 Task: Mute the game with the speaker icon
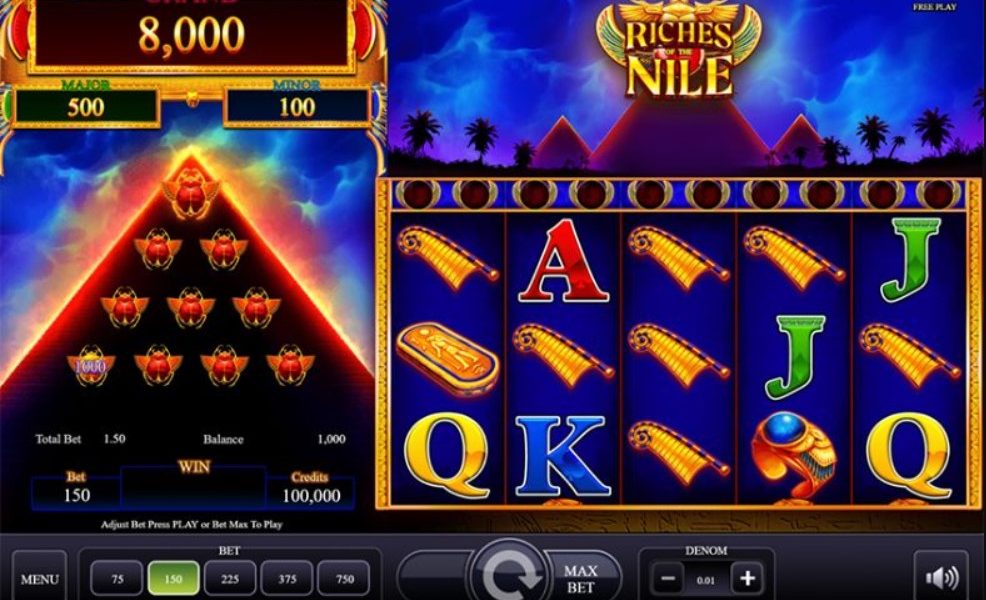point(941,577)
